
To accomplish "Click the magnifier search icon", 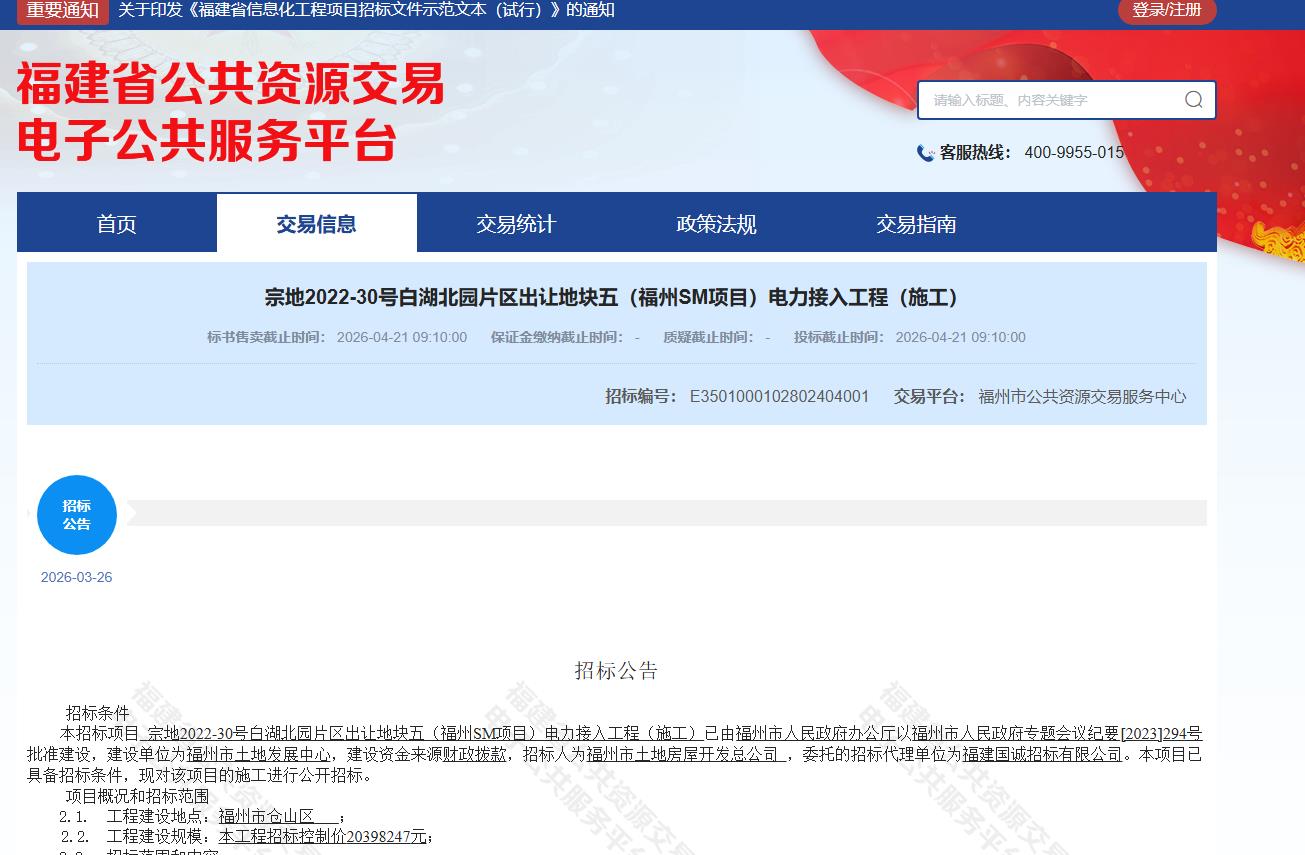I will 1193,99.
